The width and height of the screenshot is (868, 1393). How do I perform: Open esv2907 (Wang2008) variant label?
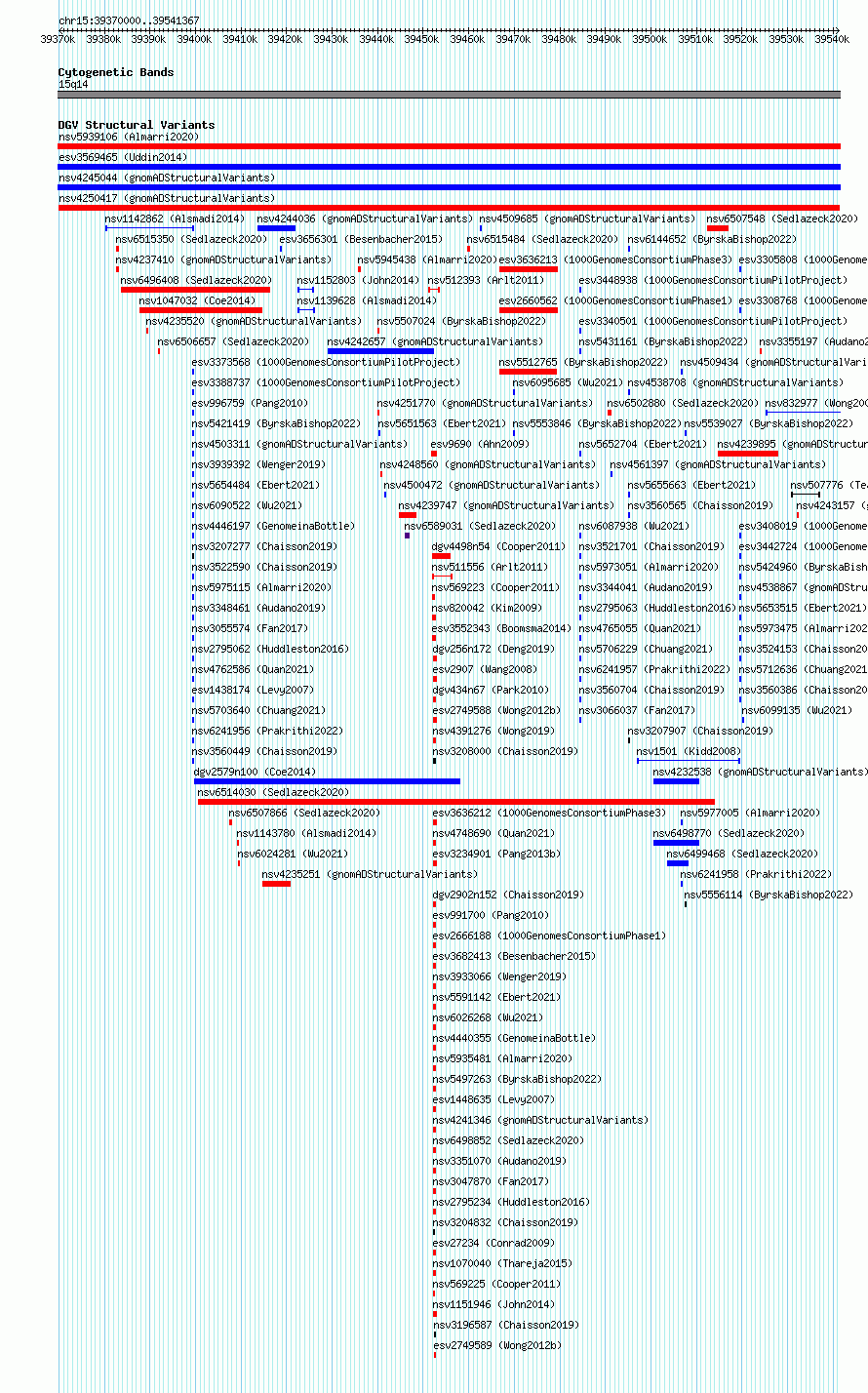click(485, 669)
